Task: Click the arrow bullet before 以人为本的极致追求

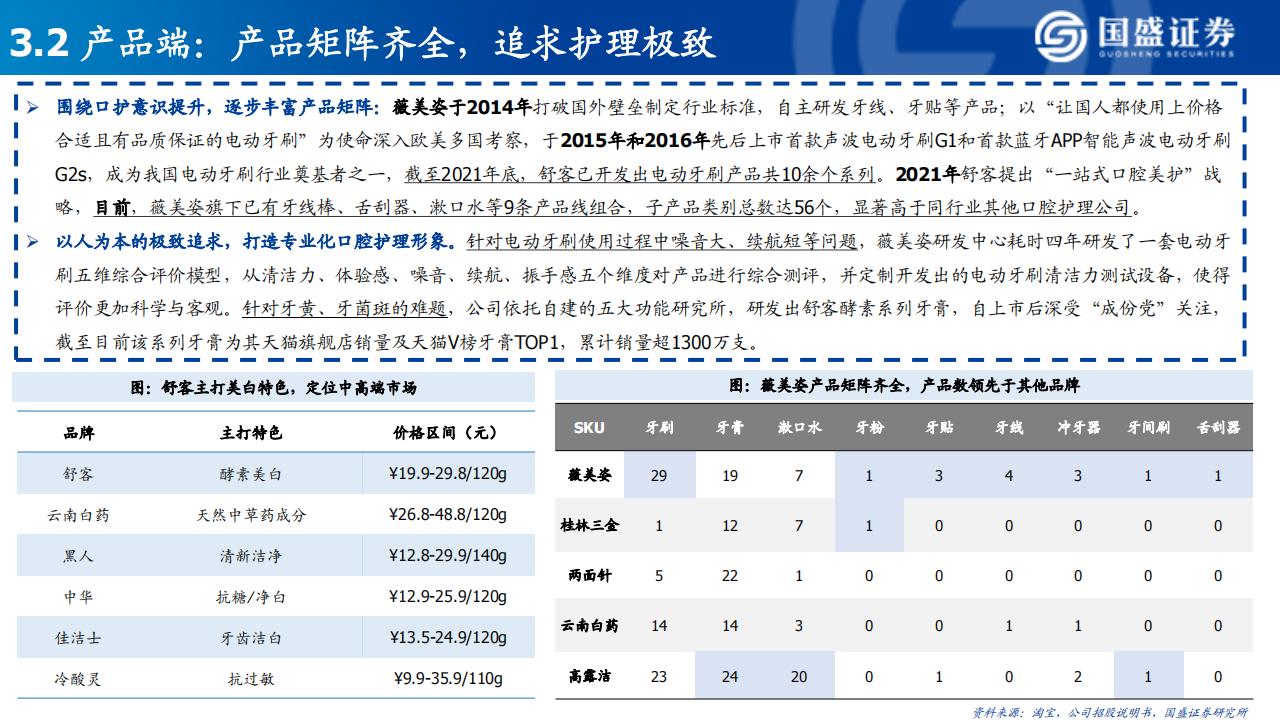Action: tap(33, 242)
